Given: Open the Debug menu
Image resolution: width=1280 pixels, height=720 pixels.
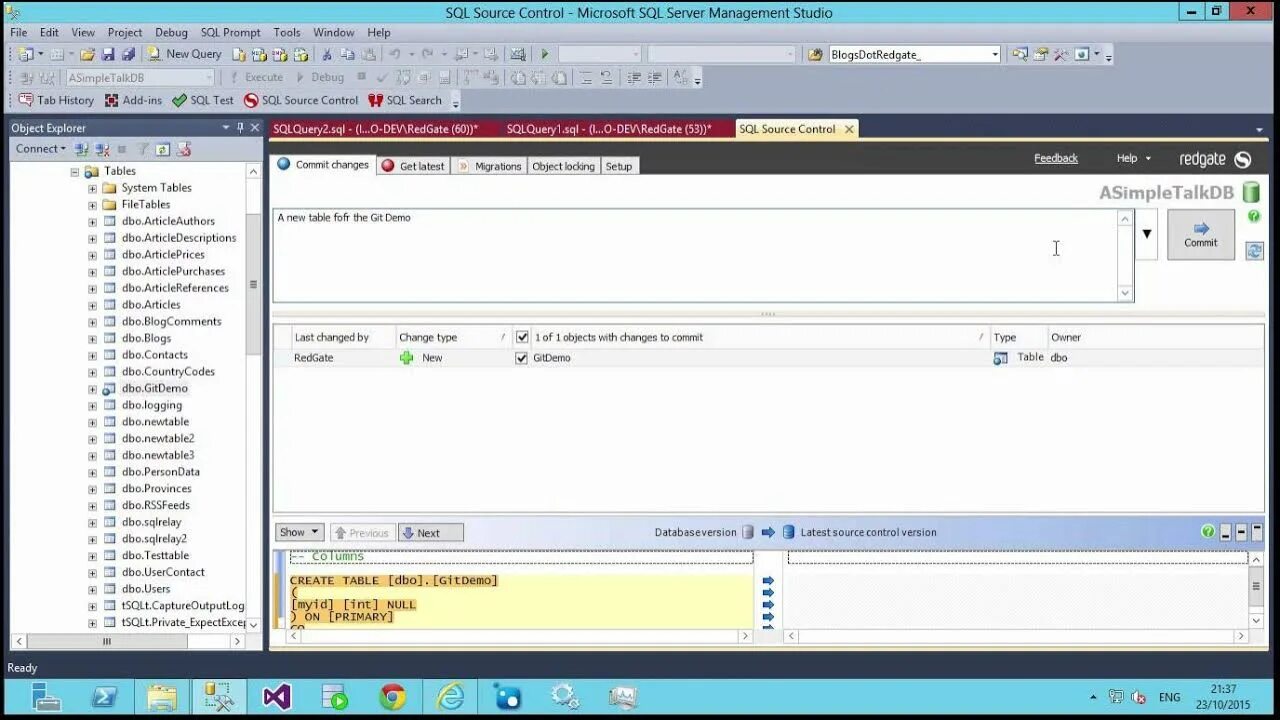Looking at the screenshot, I should (x=170, y=32).
